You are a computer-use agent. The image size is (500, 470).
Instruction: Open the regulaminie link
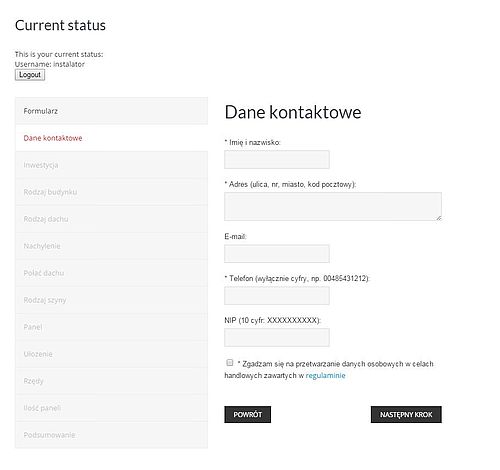click(x=325, y=376)
